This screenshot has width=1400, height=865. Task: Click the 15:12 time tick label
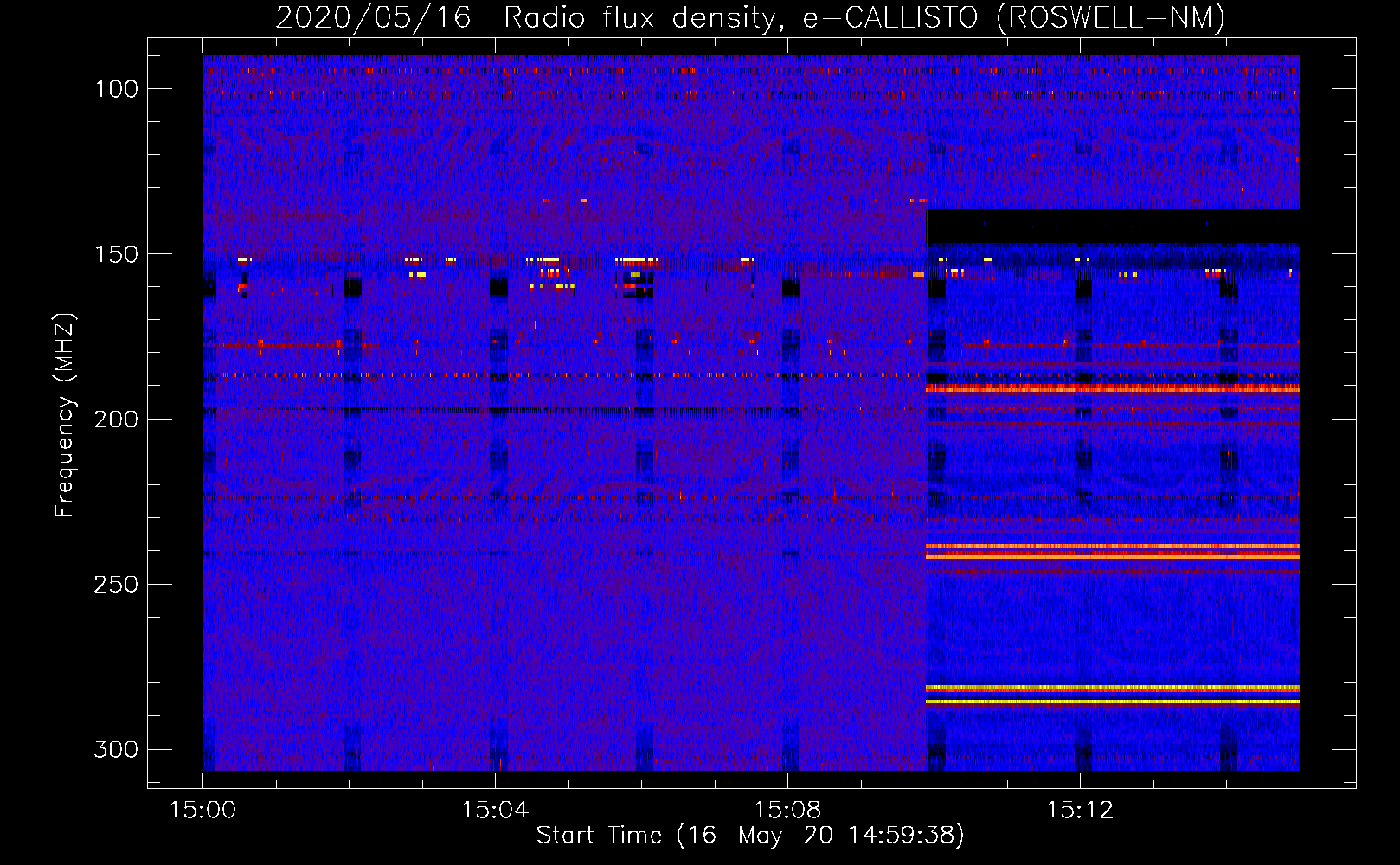coord(1080,811)
